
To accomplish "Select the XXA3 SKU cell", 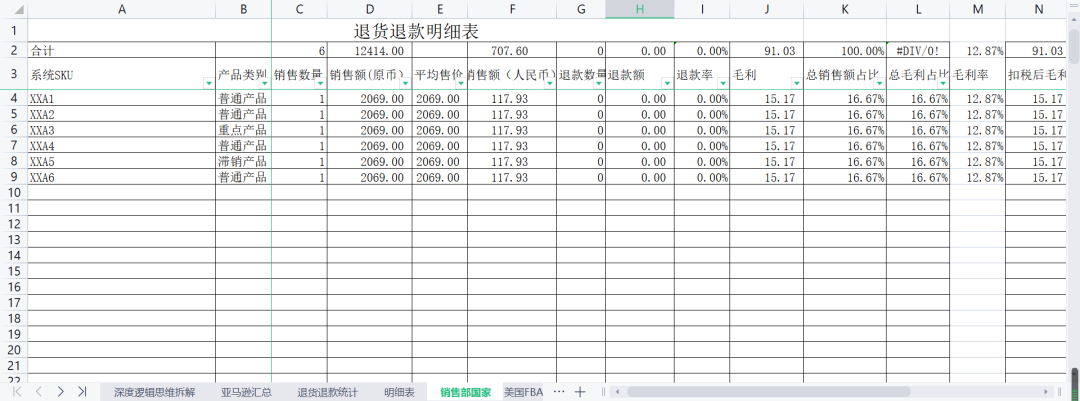I will (122, 130).
